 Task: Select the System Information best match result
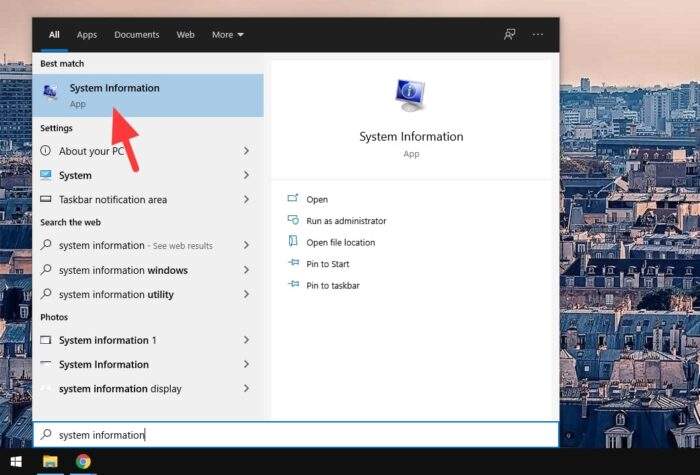pyautogui.click(x=148, y=95)
